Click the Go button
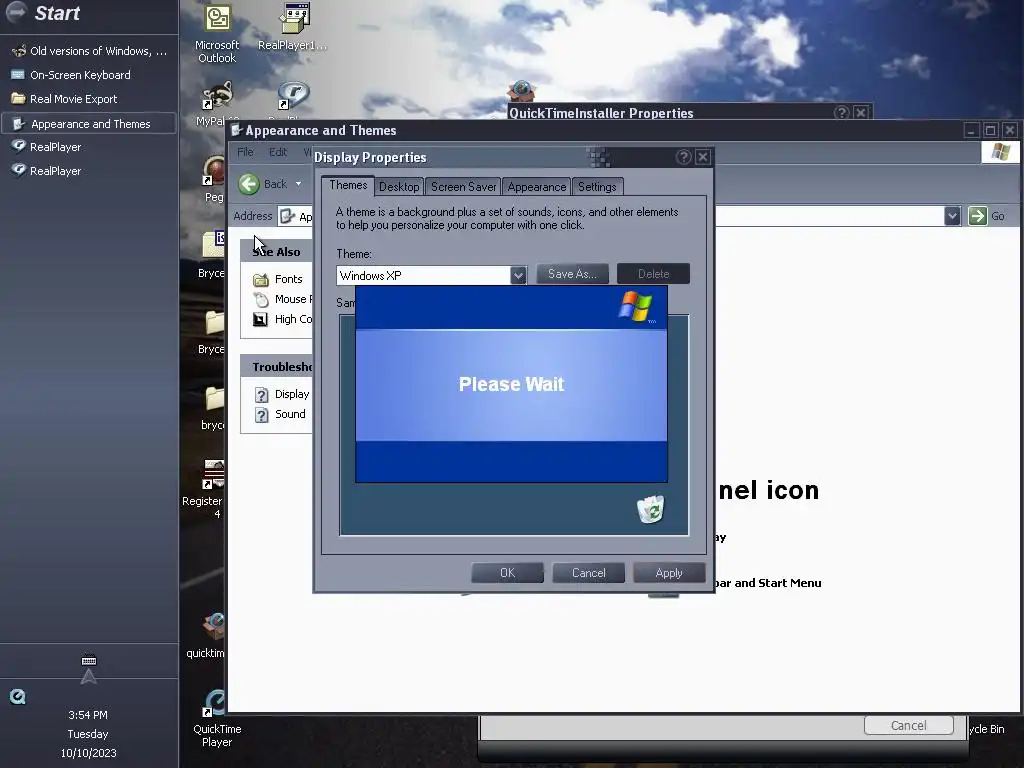The height and width of the screenshot is (768, 1024). pos(987,216)
